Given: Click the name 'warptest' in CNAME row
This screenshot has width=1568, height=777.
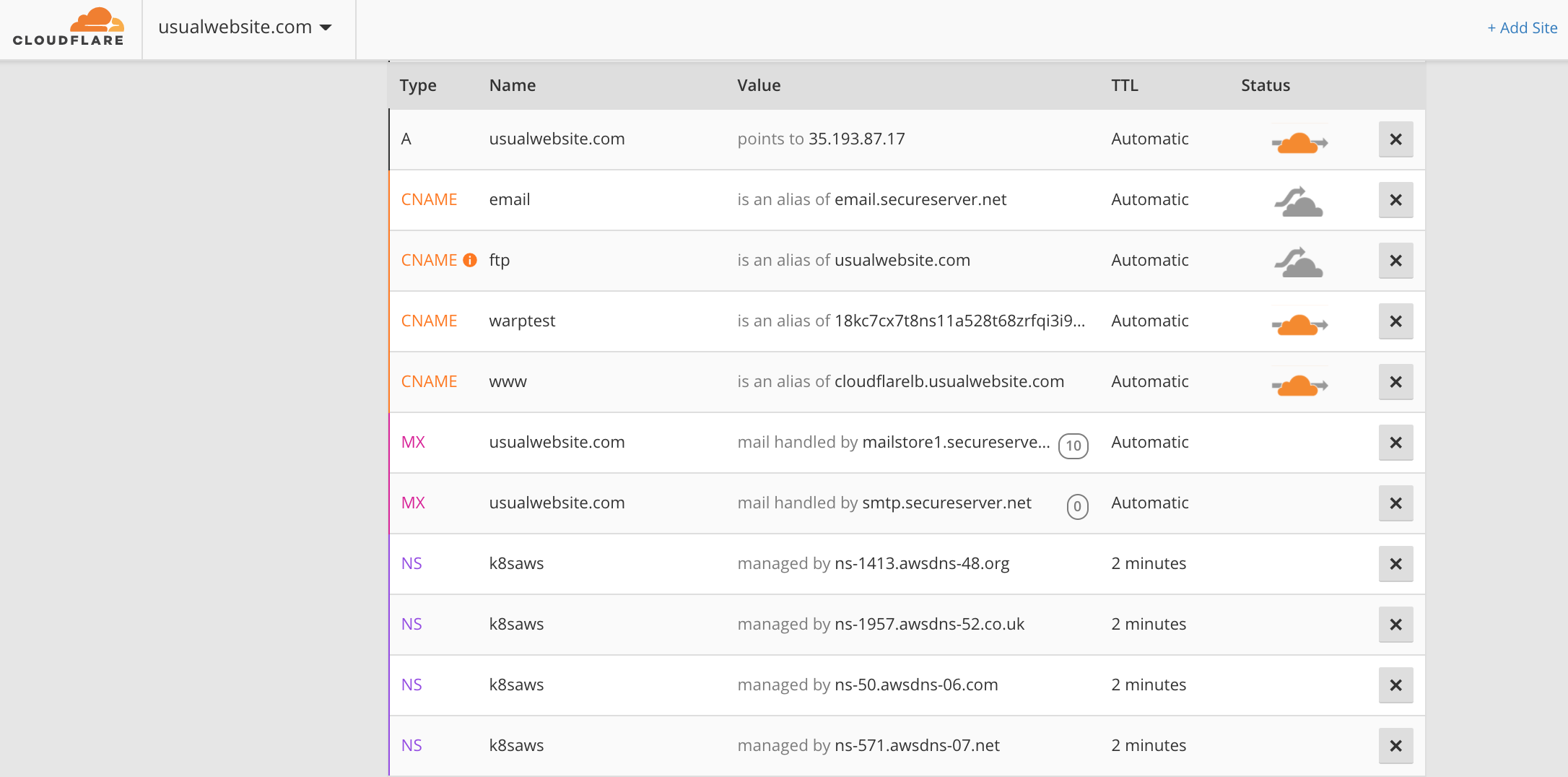Looking at the screenshot, I should (522, 321).
